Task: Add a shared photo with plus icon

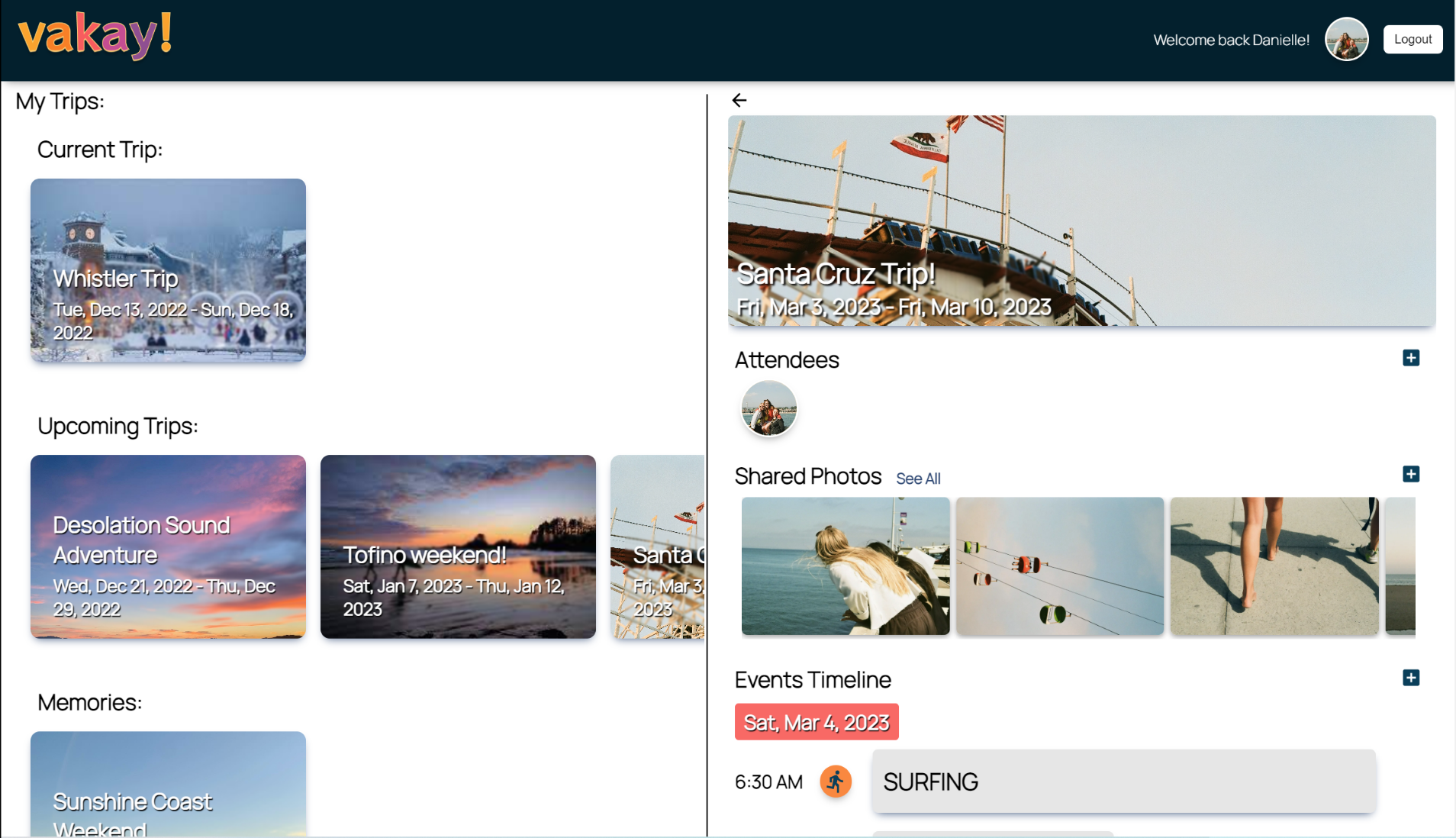Action: coord(1411,474)
